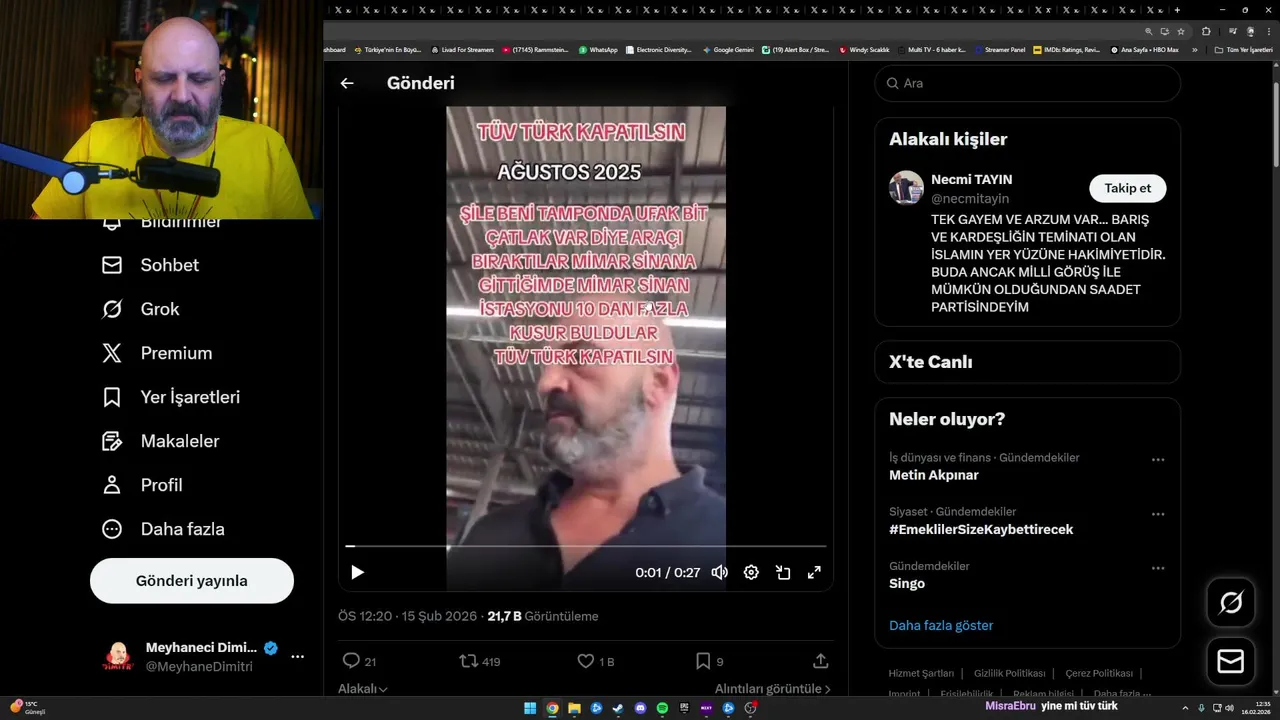Open #EmeklilerSizeKaybettirecek trending topic
The height and width of the screenshot is (720, 1280).
[x=981, y=529]
